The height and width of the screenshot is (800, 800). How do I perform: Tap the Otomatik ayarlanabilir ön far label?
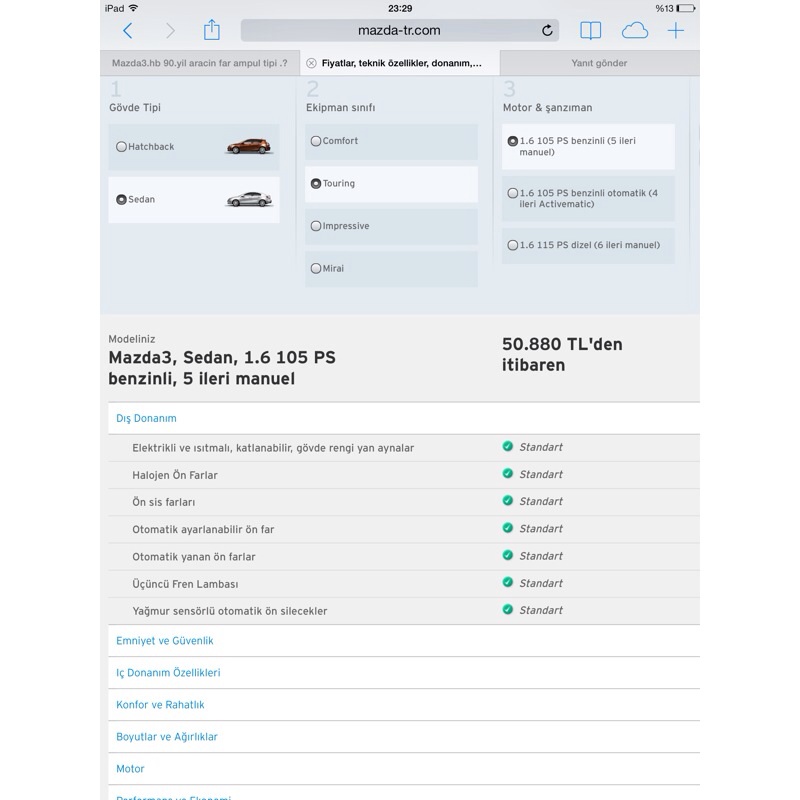pyautogui.click(x=203, y=530)
